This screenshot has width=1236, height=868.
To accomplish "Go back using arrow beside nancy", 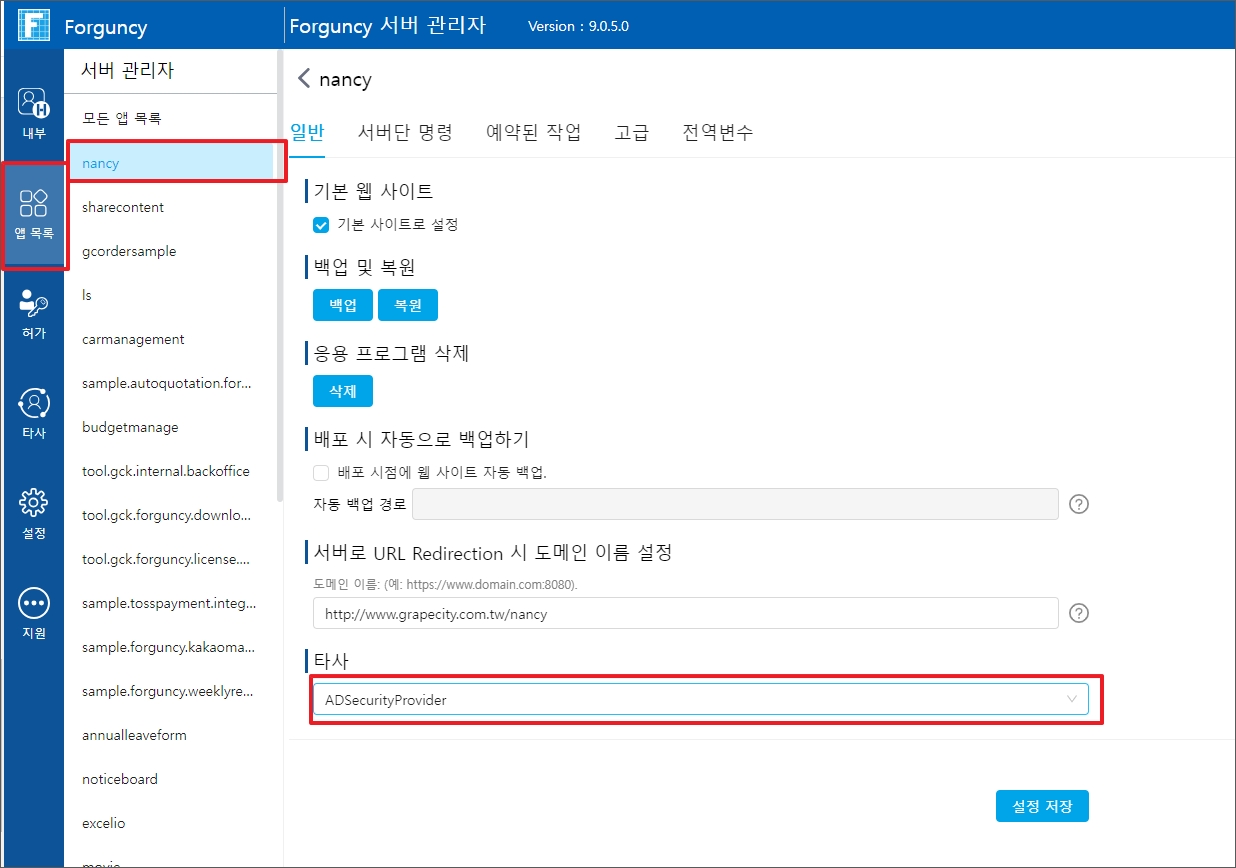I will pyautogui.click(x=304, y=80).
